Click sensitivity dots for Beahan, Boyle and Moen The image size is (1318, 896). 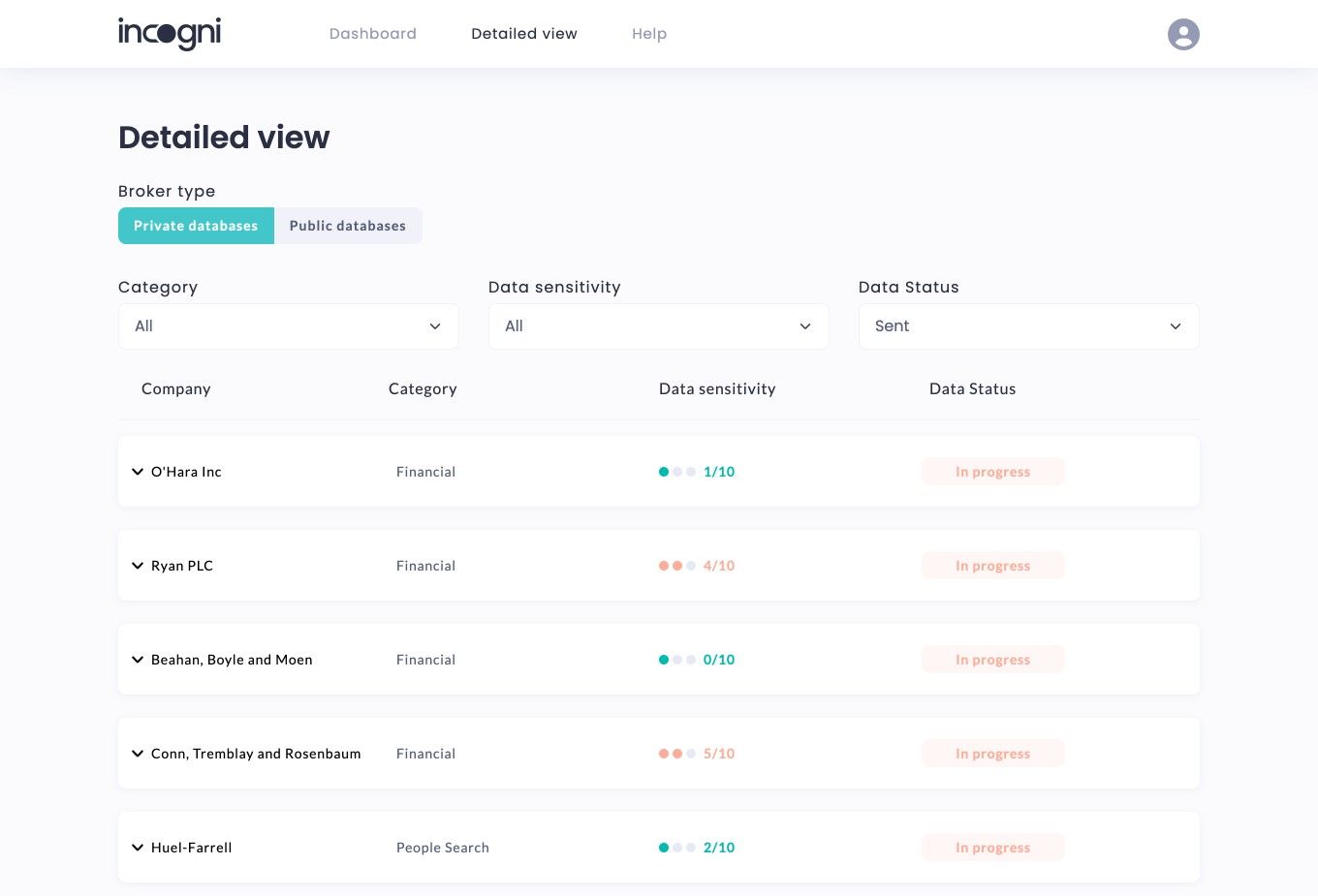(x=677, y=660)
